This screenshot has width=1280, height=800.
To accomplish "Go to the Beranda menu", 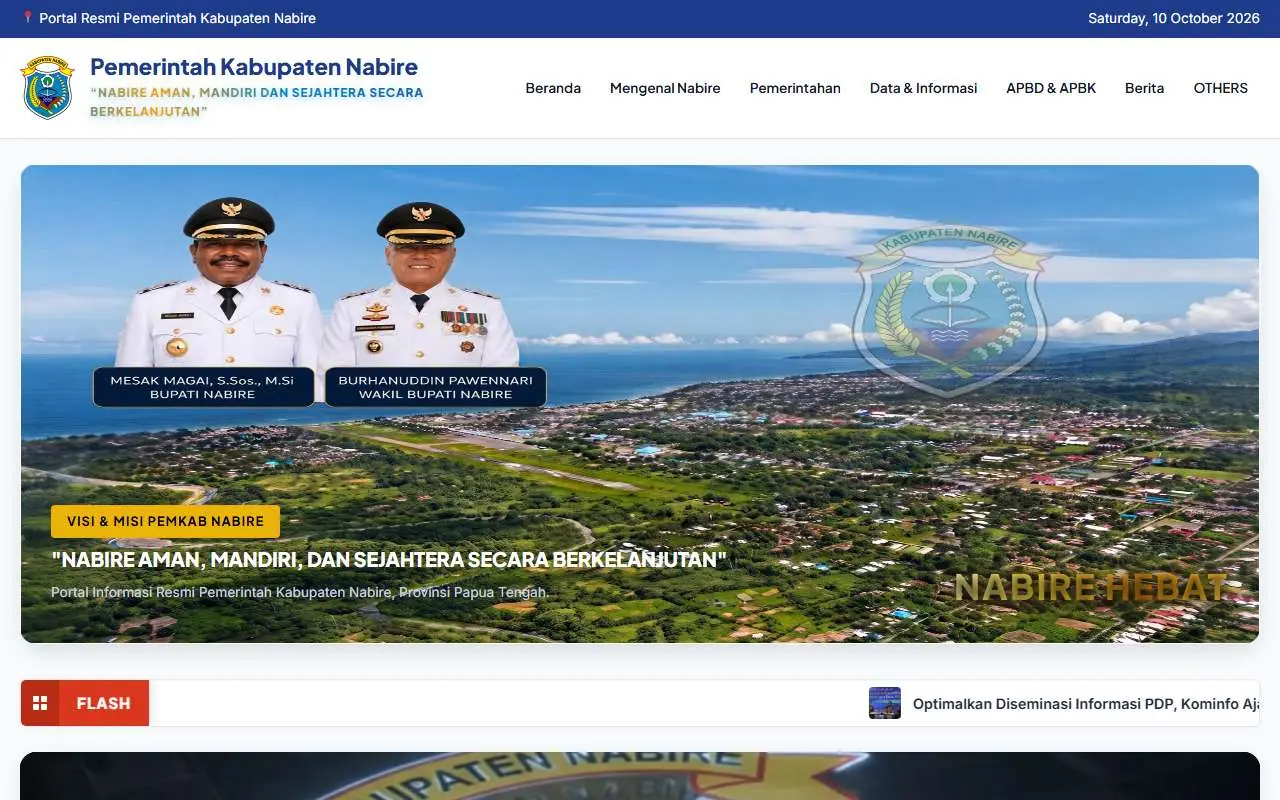I will [553, 88].
